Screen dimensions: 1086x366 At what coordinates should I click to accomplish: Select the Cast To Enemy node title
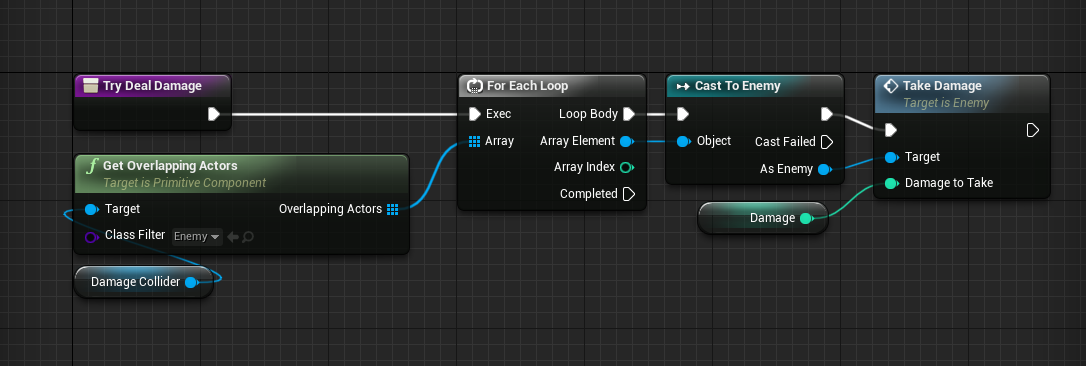point(738,86)
